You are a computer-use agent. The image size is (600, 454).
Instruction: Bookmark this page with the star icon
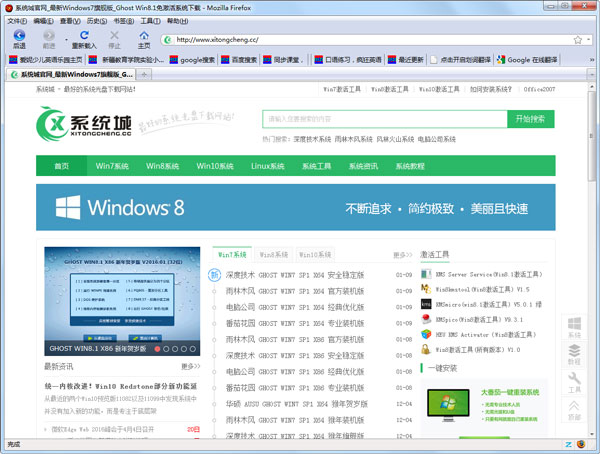[x=577, y=39]
